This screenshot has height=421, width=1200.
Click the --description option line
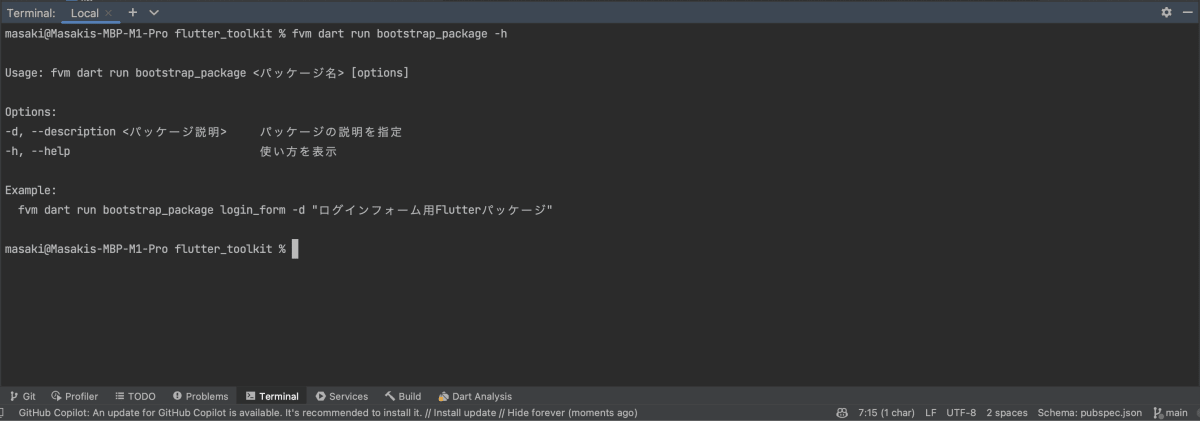204,132
